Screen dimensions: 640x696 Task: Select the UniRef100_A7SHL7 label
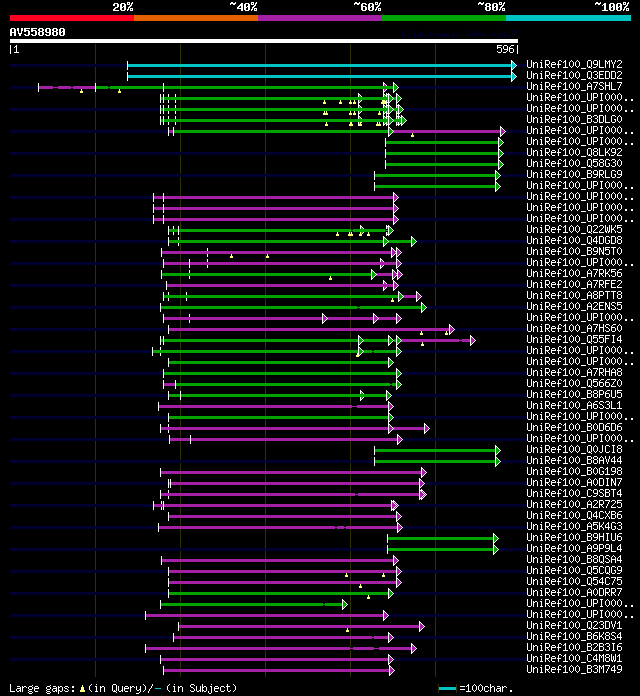574,86
